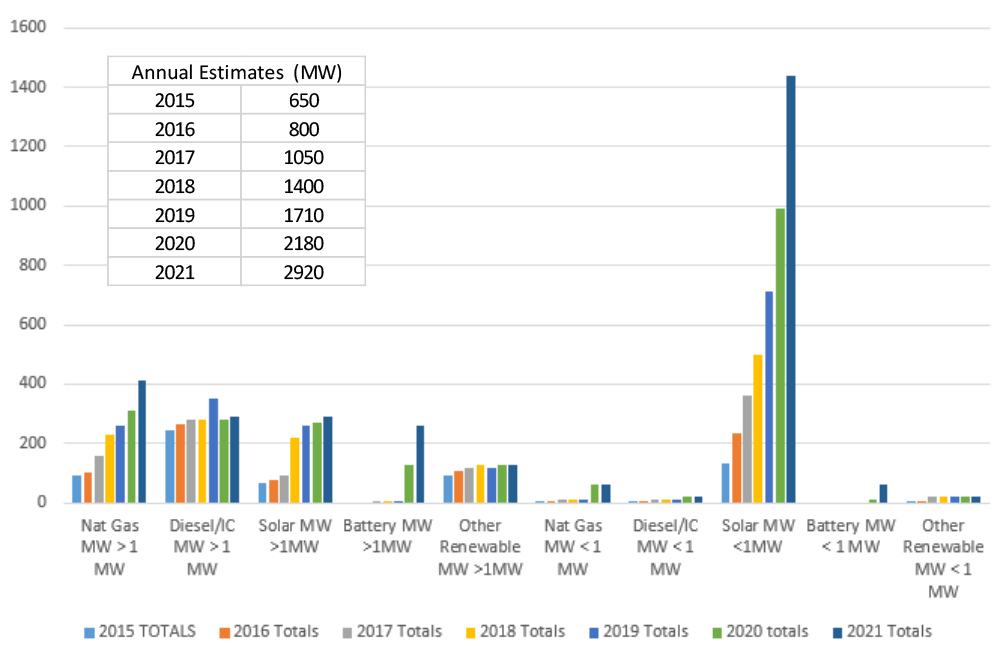Select the 2015 TOTALS legend swatch

coord(88,631)
